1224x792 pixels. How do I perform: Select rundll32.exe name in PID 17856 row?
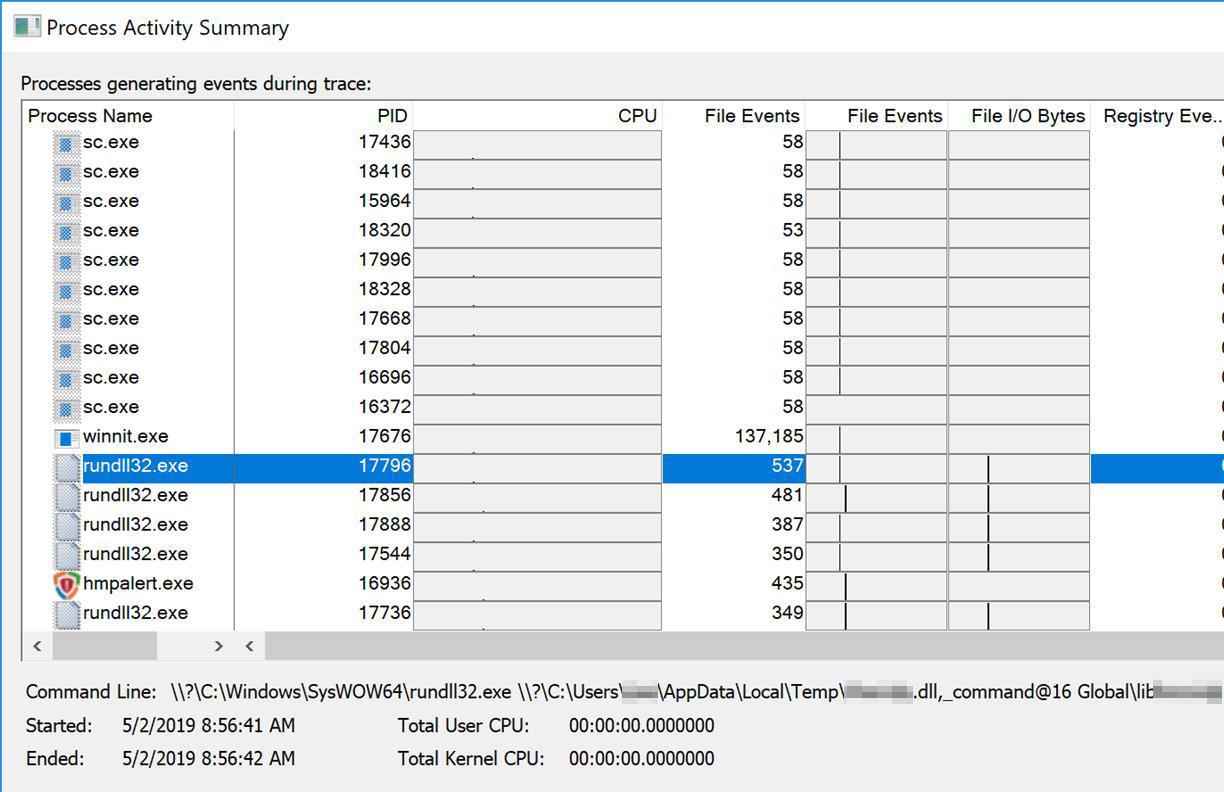(x=135, y=495)
